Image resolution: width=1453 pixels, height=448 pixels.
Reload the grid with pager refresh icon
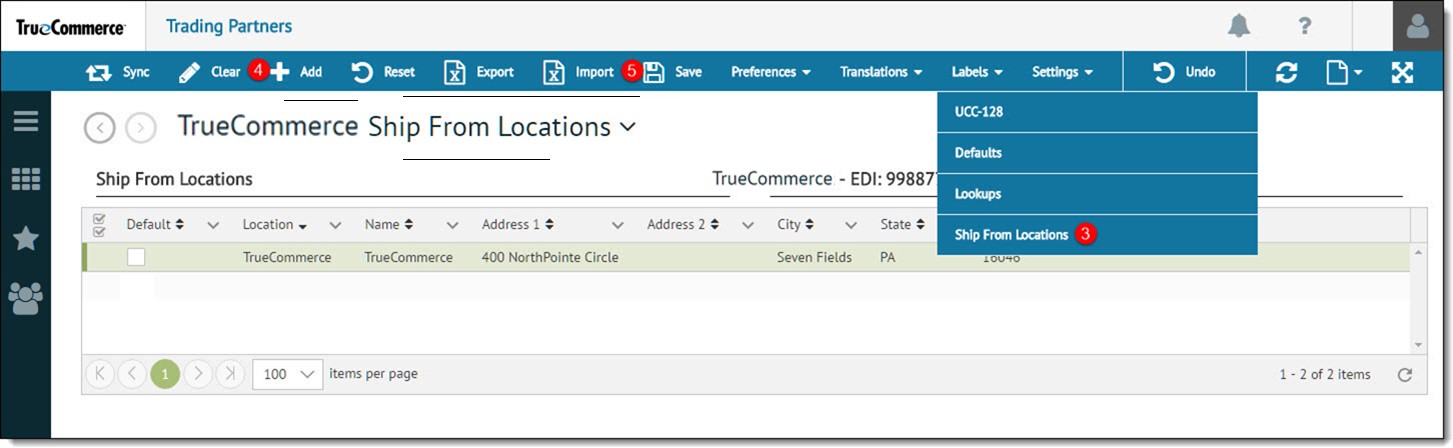(x=1405, y=375)
